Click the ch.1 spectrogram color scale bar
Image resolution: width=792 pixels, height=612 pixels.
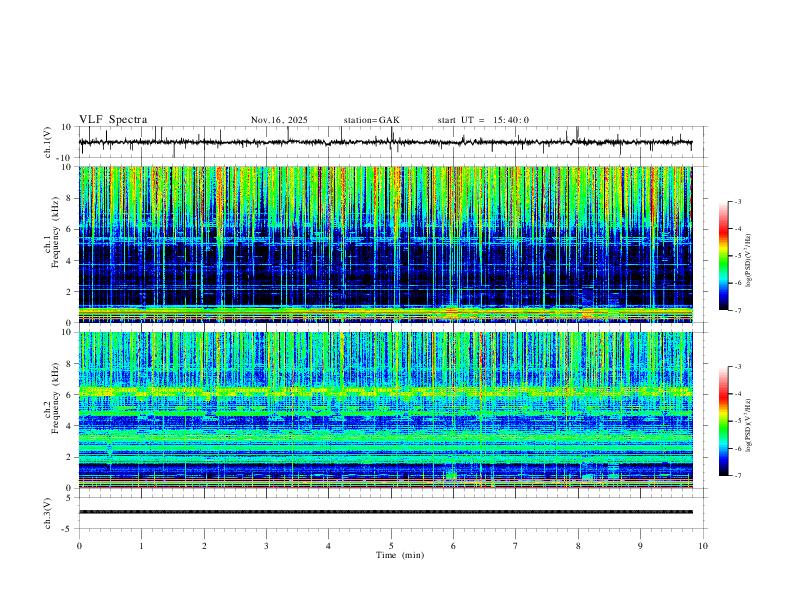click(x=723, y=256)
